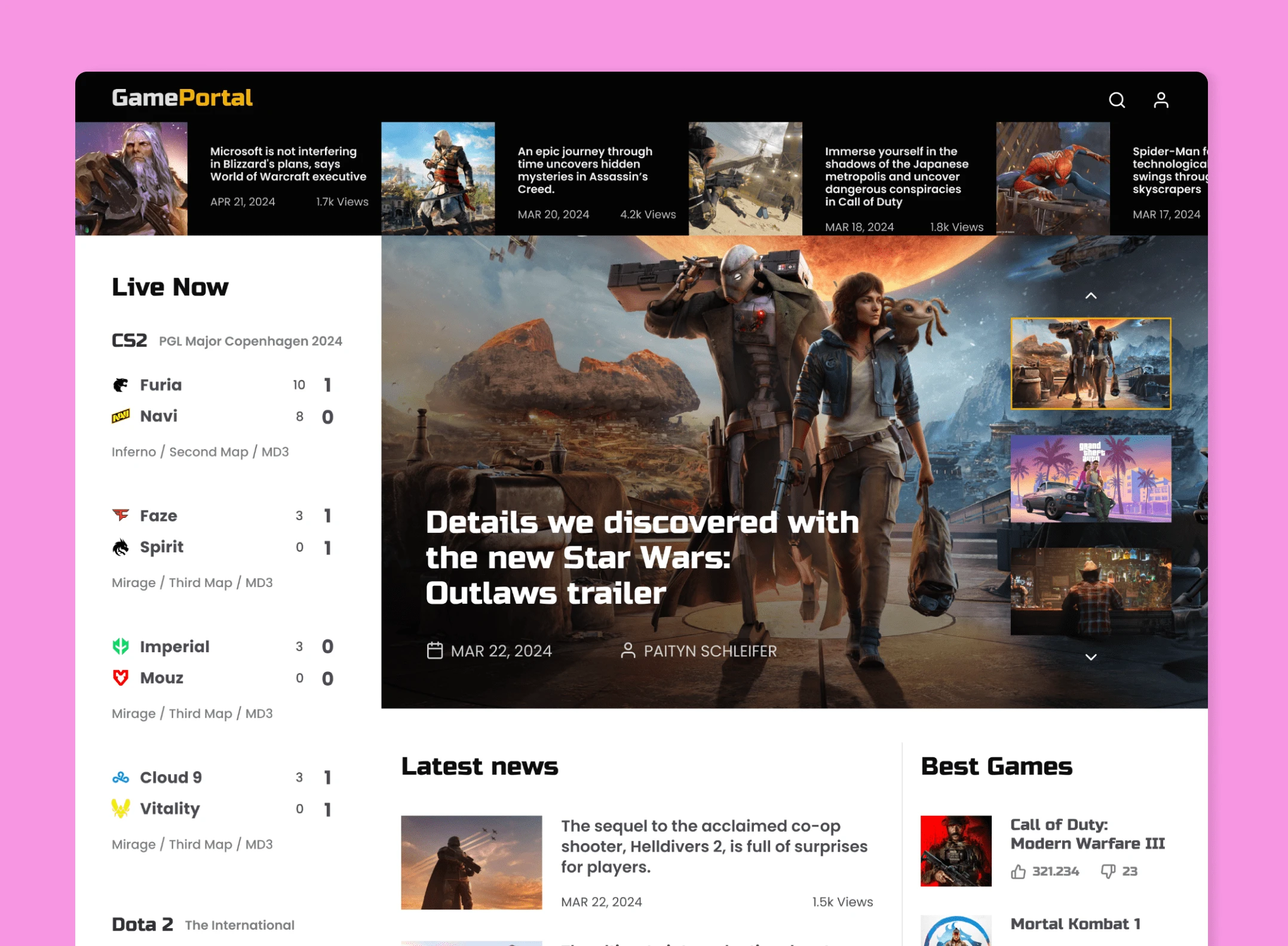The height and width of the screenshot is (946, 1288).
Task: Select the Cloud 9 team name
Action: coord(171,777)
